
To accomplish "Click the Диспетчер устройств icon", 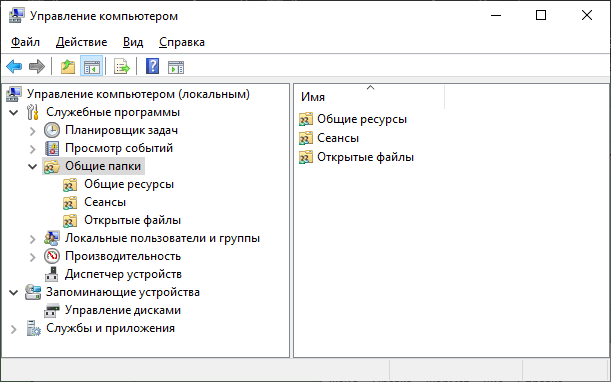I will 52,274.
